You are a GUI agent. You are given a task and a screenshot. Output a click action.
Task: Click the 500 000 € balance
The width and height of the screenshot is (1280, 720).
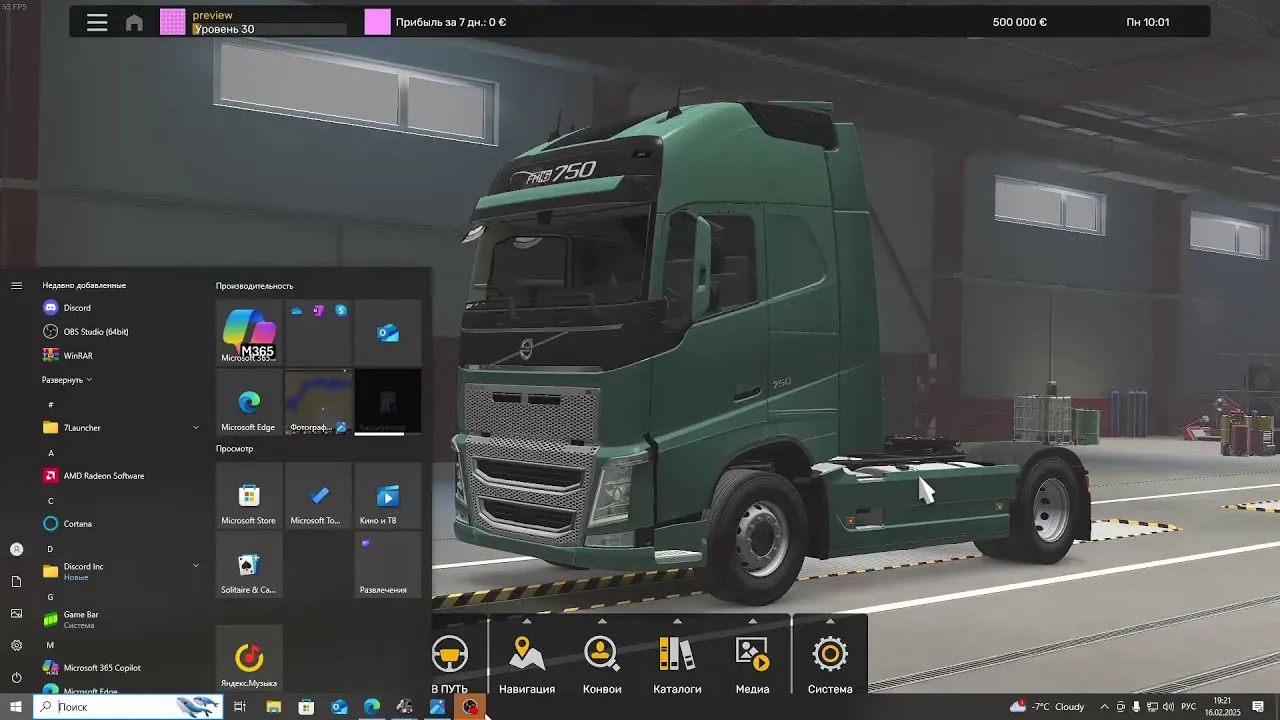pos(1020,22)
